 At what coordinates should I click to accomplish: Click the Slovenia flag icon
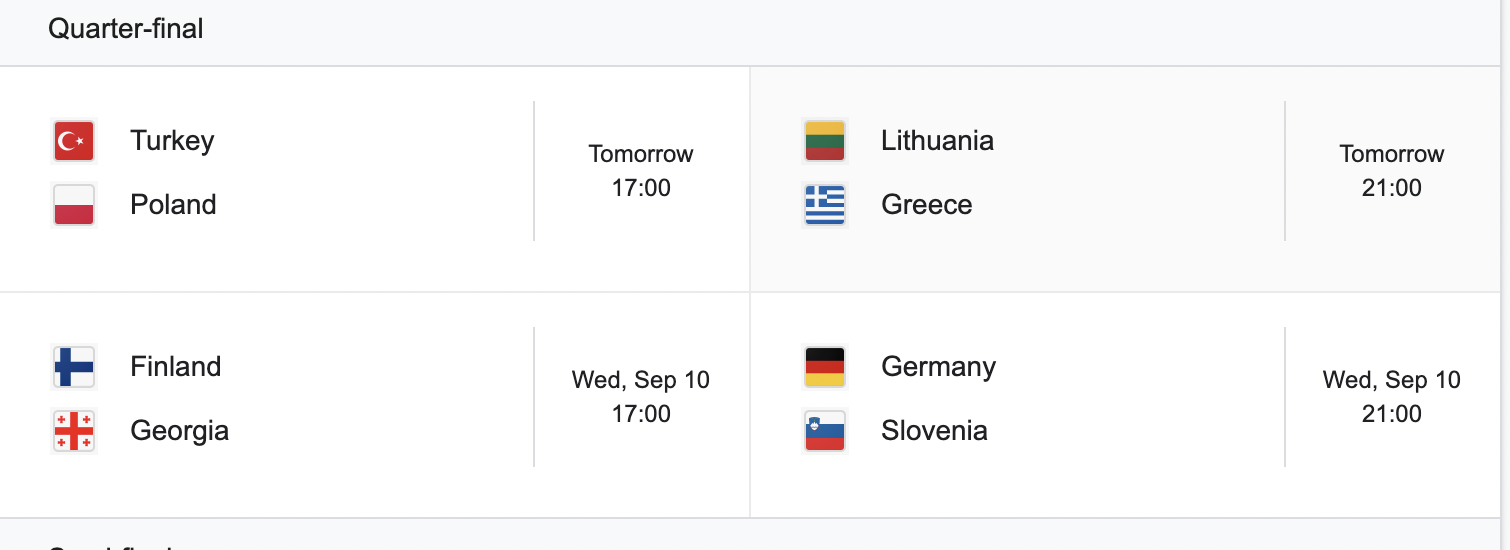point(825,431)
